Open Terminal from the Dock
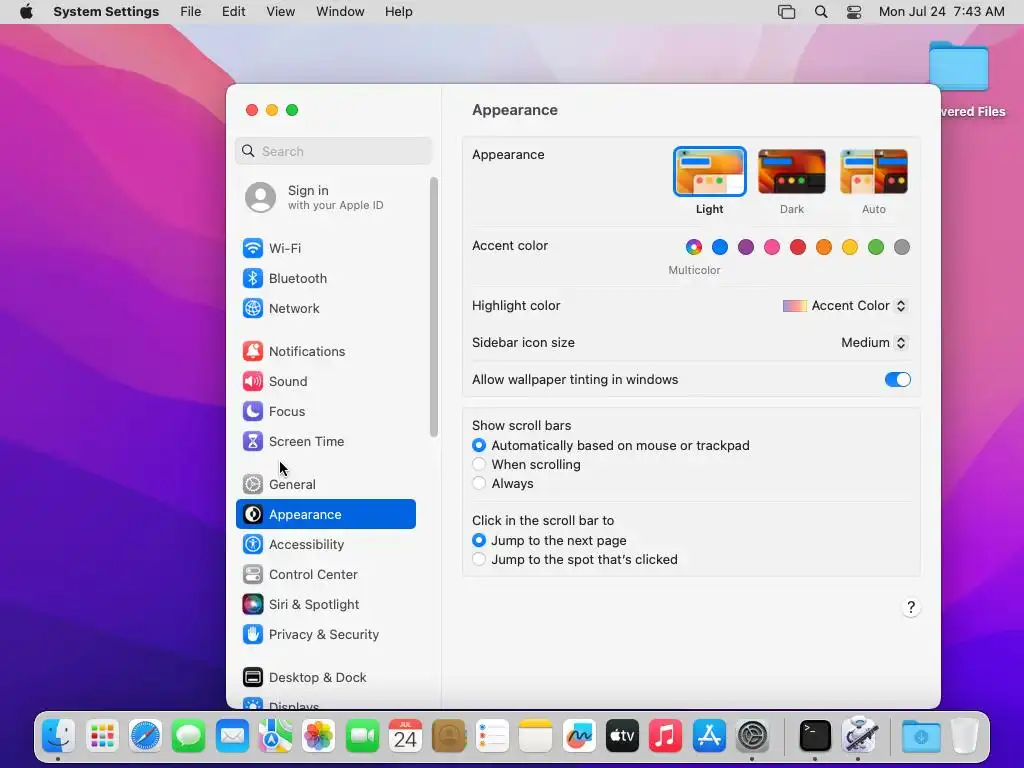Viewport: 1024px width, 768px height. pyautogui.click(x=815, y=737)
